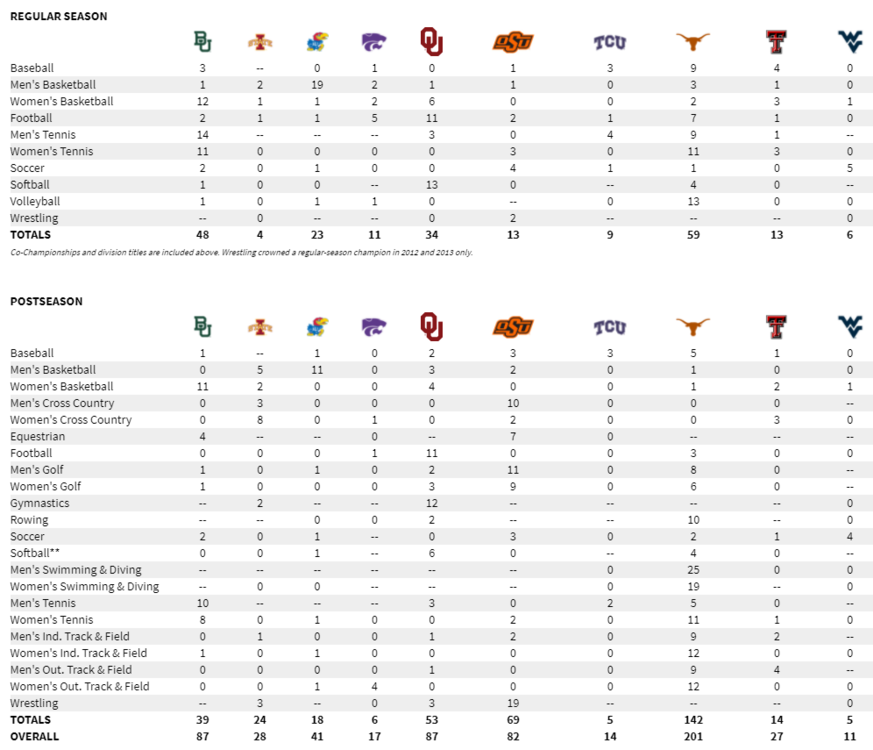
Task: Select the Oklahoma State logo in Regular Season
Action: click(513, 42)
